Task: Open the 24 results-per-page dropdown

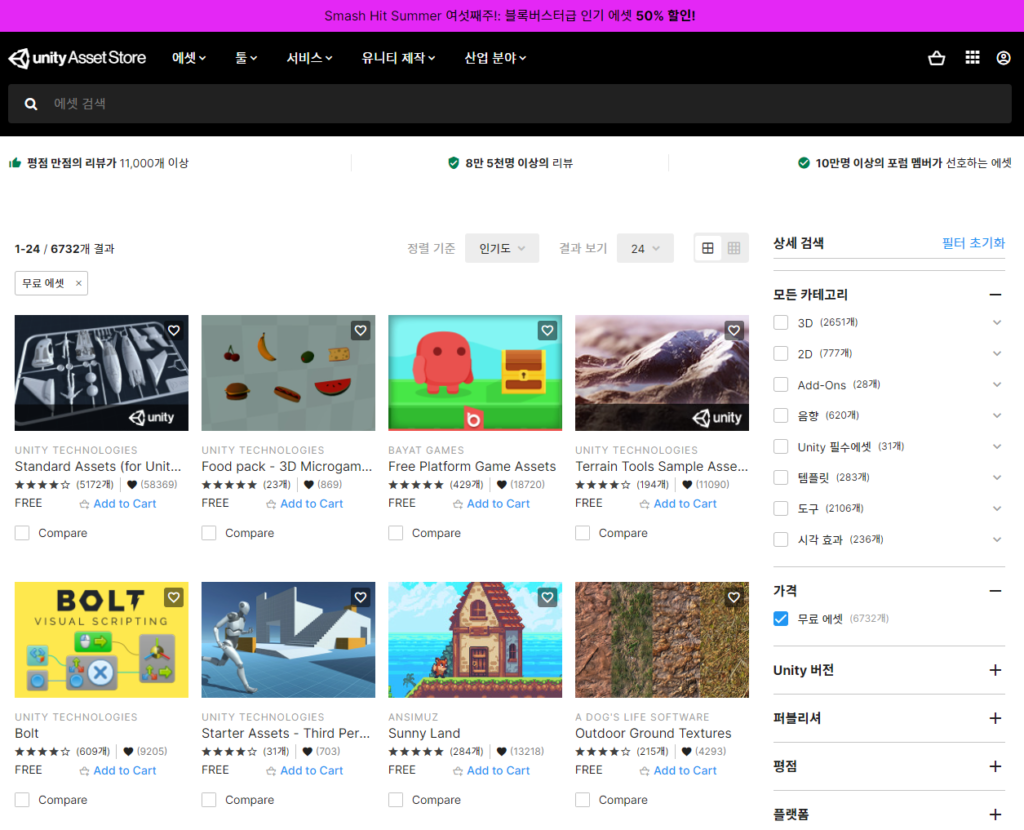Action: point(645,248)
